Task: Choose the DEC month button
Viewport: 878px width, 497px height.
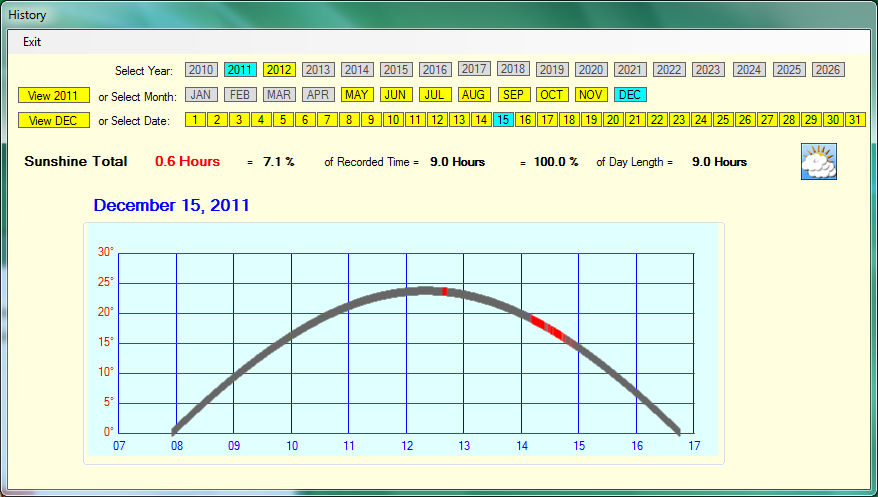Action: click(630, 95)
